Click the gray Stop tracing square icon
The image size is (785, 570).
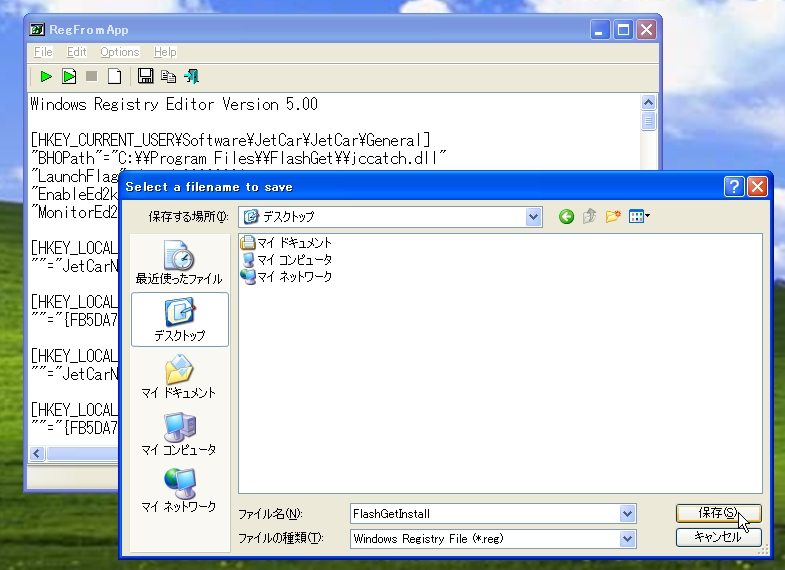(92, 77)
